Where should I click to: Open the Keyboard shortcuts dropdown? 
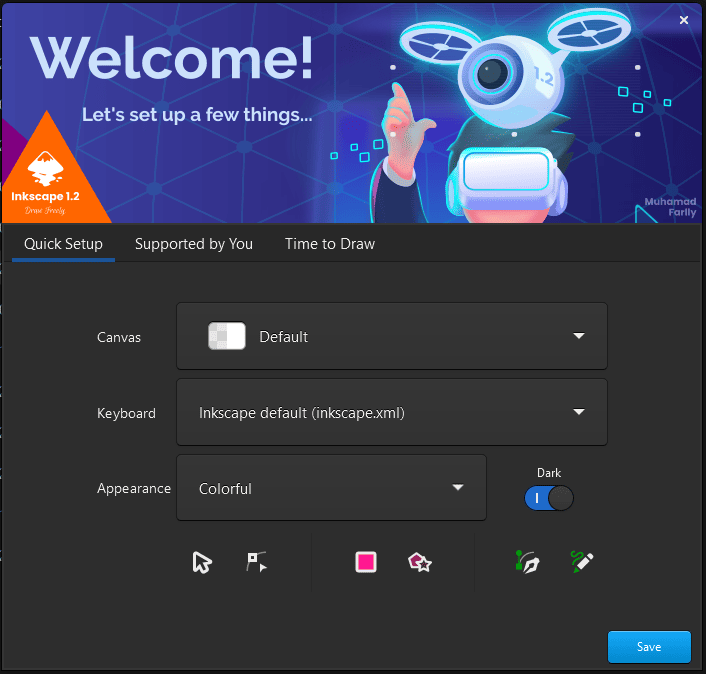[x=392, y=412]
